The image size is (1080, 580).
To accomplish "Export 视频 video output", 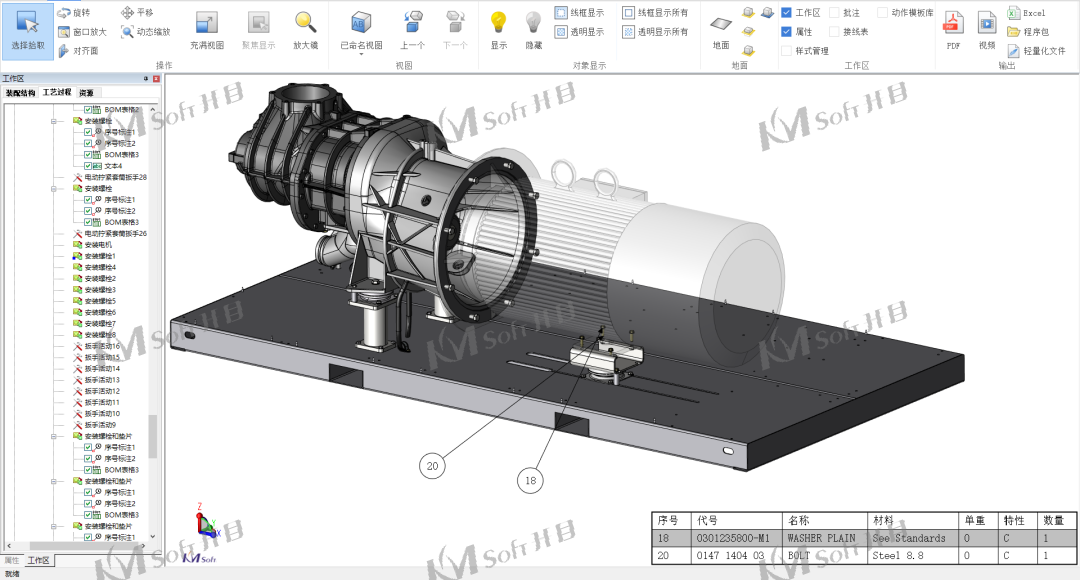I will [987, 30].
